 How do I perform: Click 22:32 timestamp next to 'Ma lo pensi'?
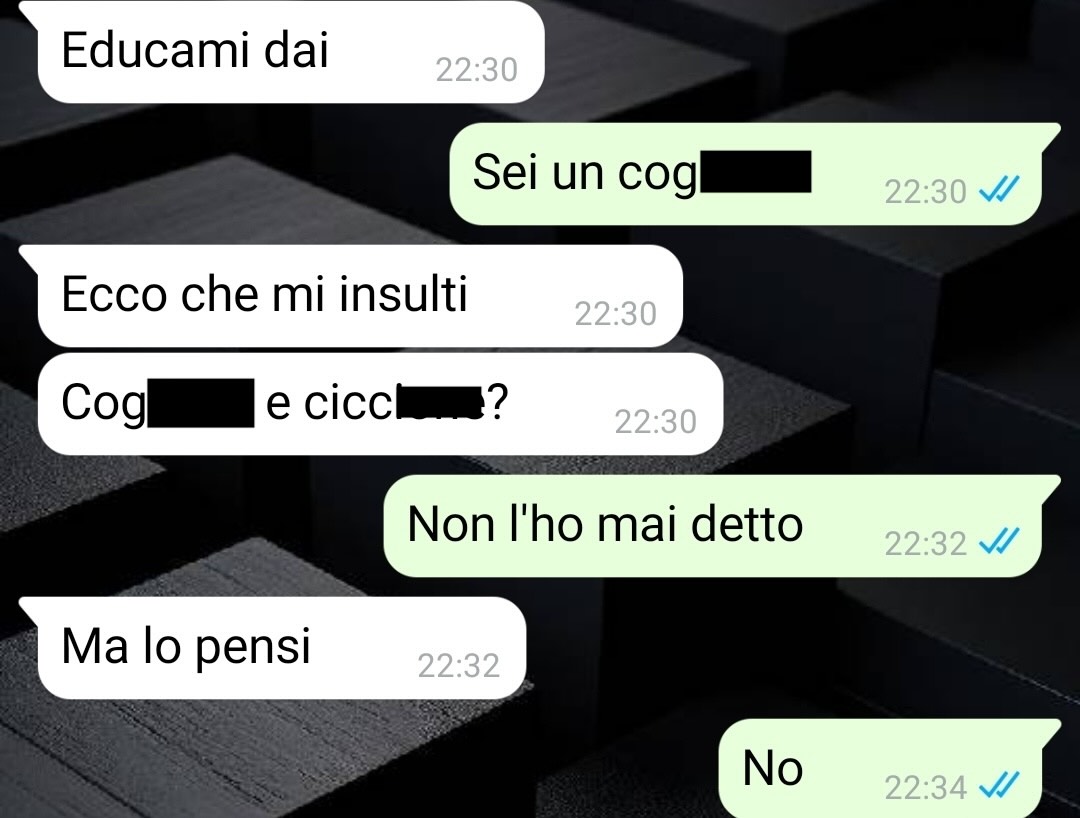(x=459, y=666)
